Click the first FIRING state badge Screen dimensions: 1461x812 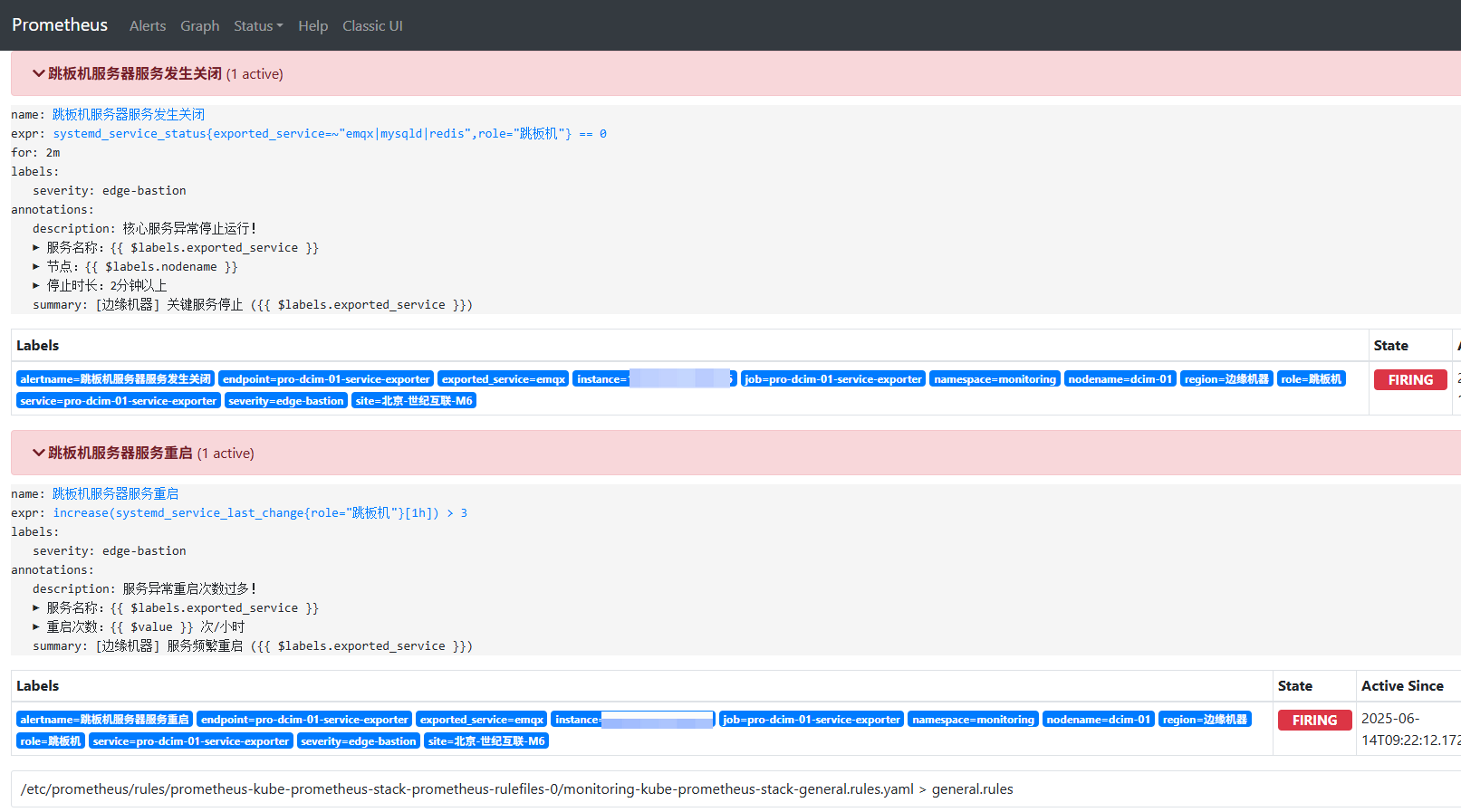(1409, 380)
